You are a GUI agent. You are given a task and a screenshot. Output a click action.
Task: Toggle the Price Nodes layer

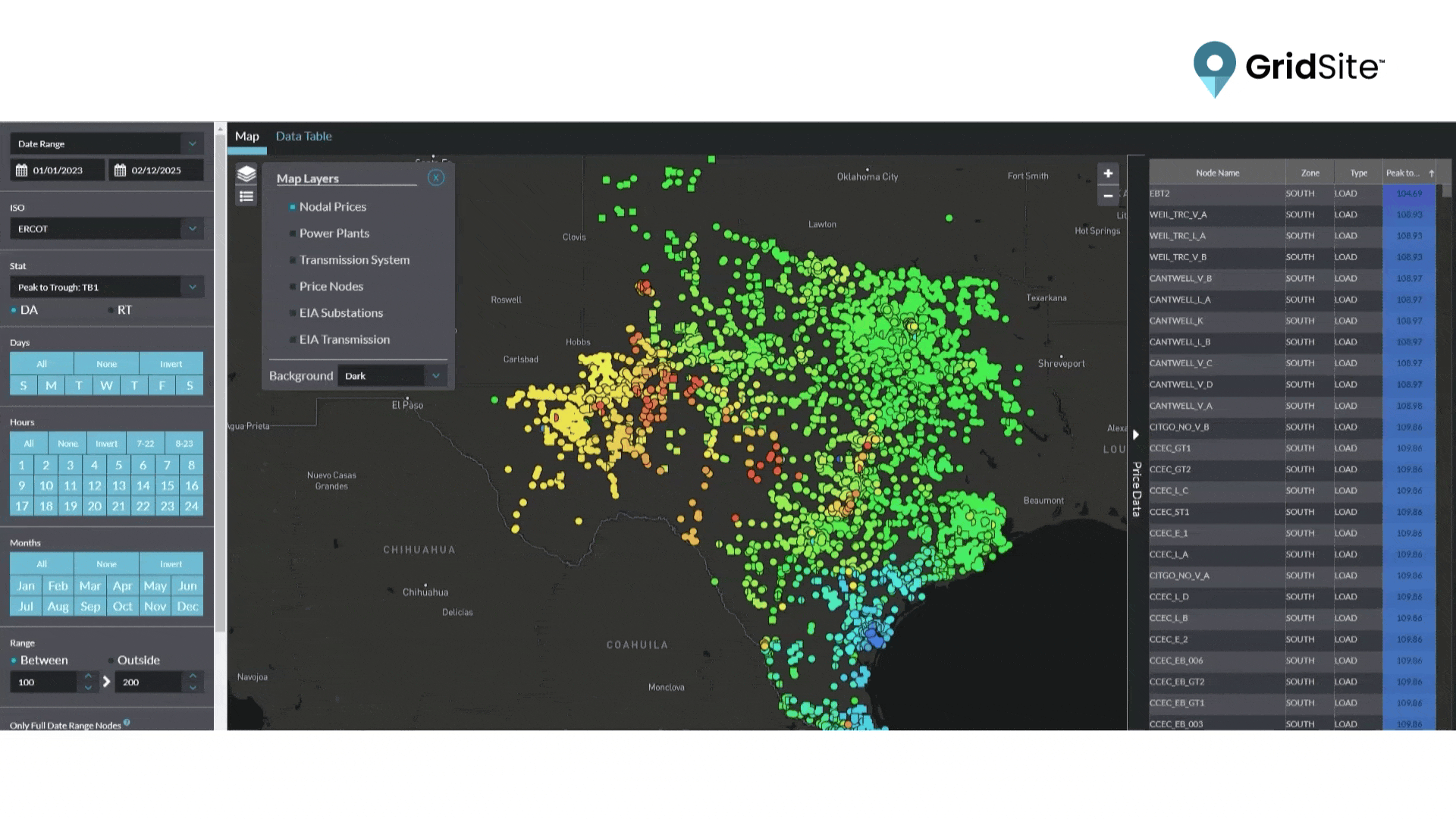pyautogui.click(x=292, y=287)
